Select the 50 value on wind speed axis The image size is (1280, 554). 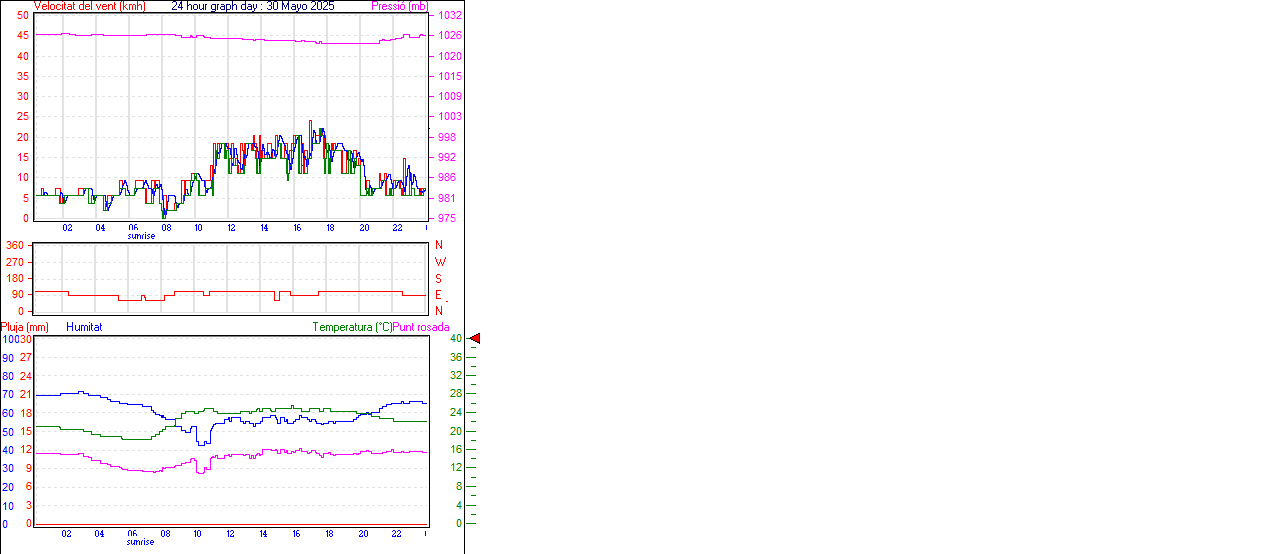coord(22,16)
